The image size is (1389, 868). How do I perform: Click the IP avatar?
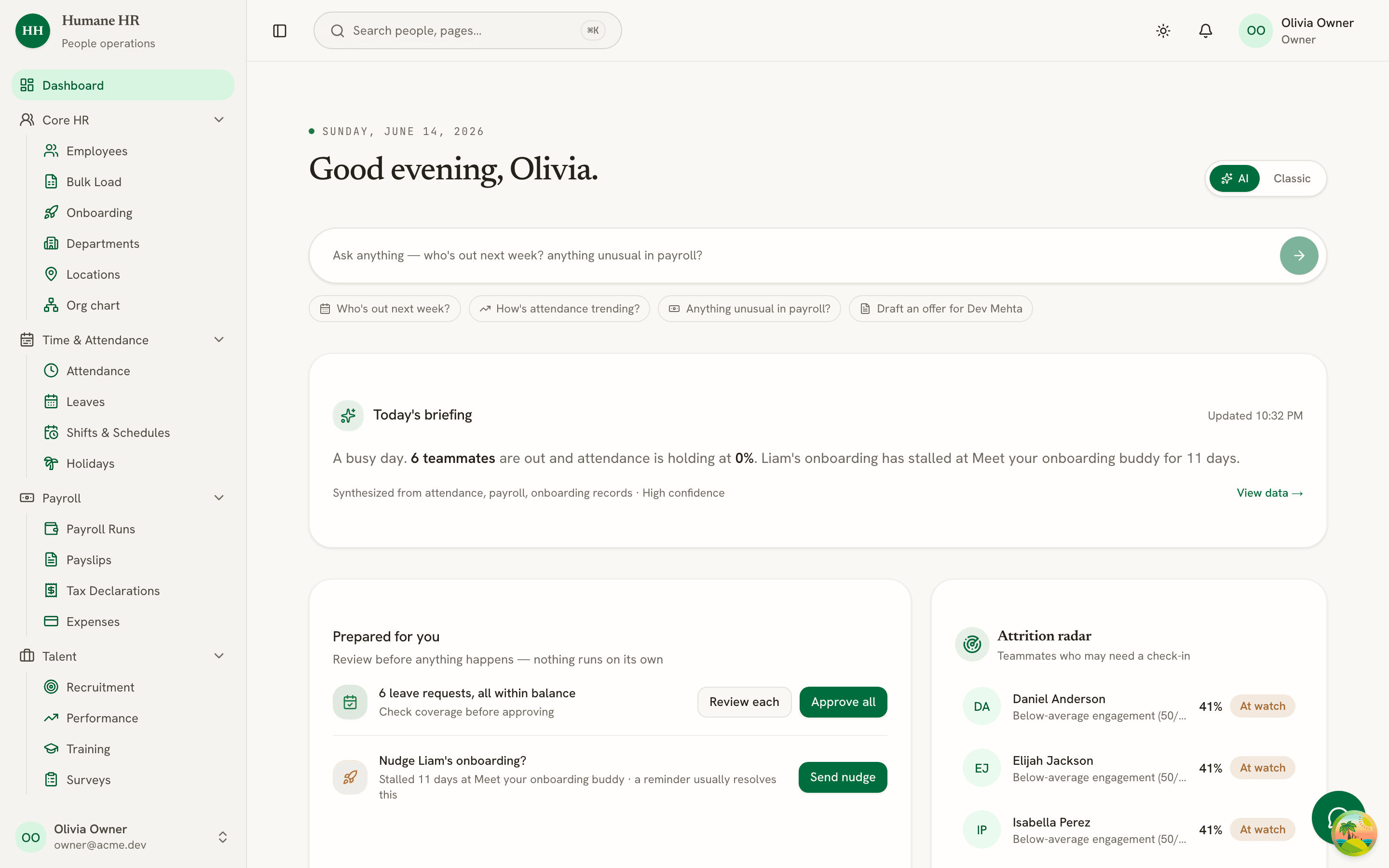click(981, 829)
